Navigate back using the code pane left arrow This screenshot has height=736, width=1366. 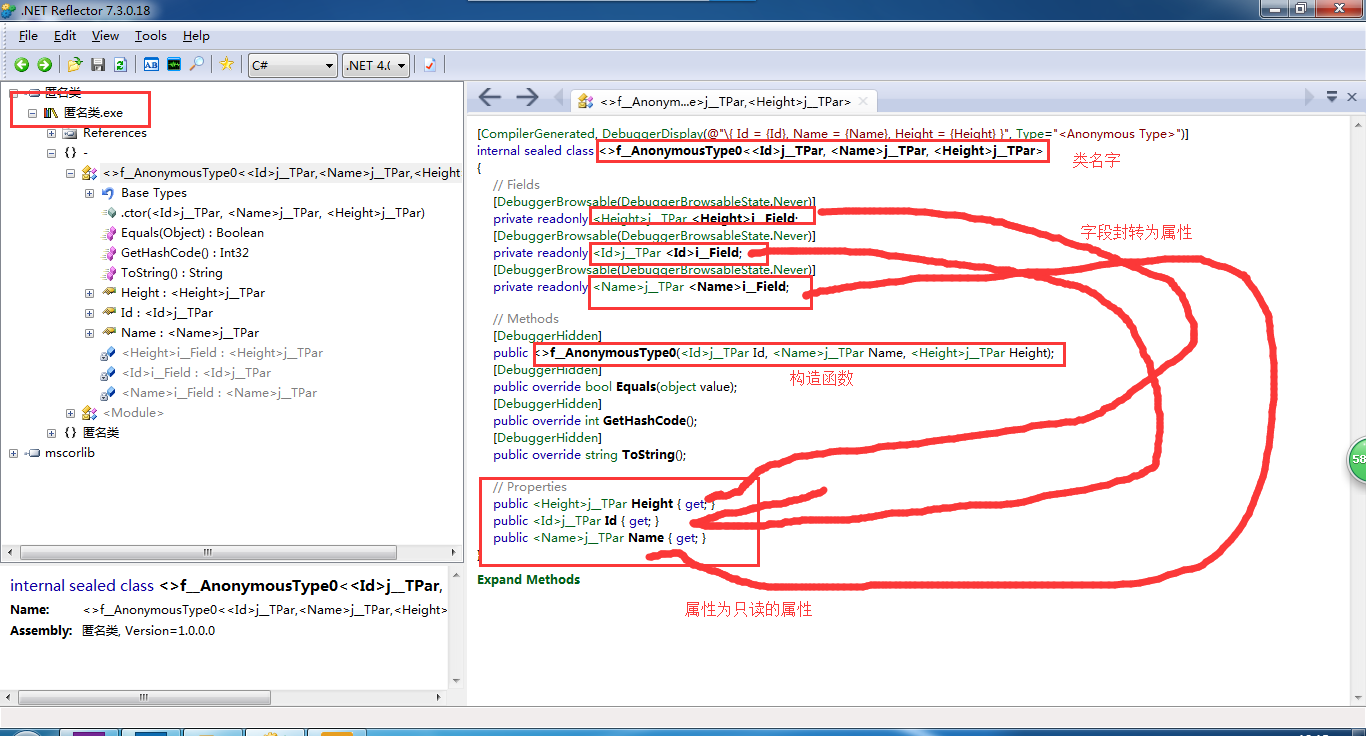[x=489, y=97]
